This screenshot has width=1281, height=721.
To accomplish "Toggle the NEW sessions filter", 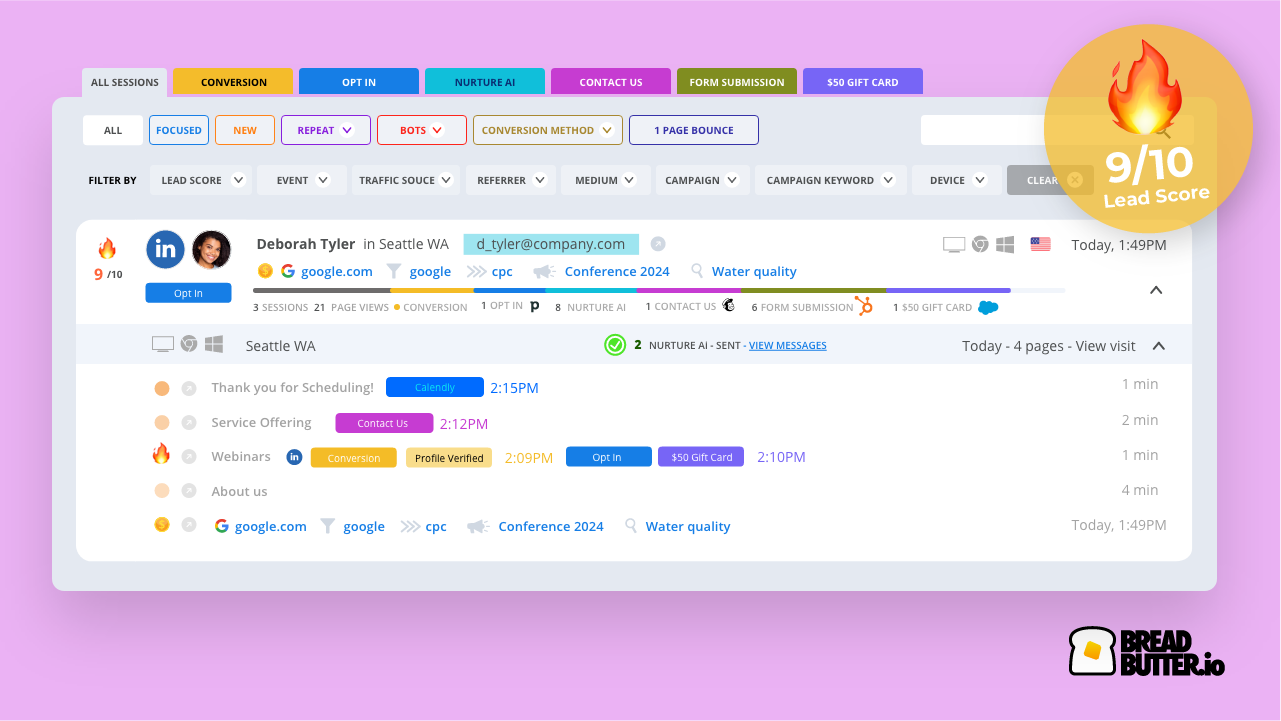I will [245, 130].
